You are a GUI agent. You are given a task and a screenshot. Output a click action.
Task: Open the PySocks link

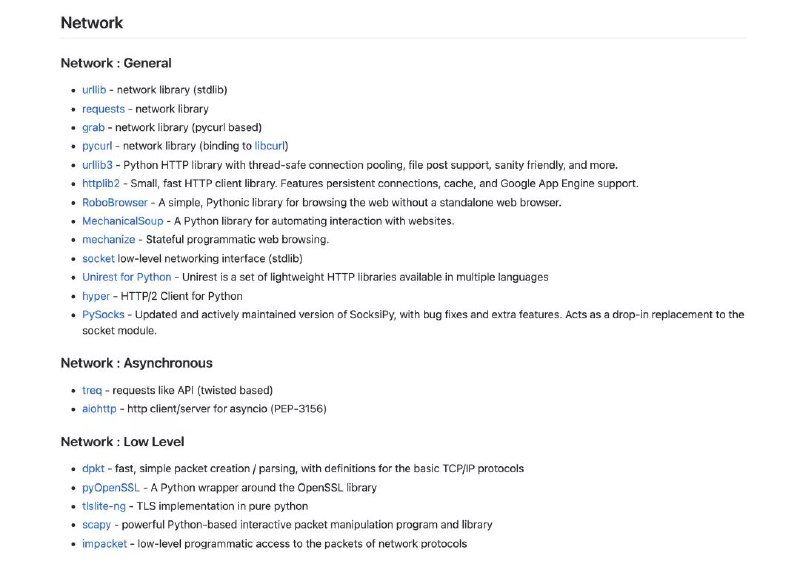pyautogui.click(x=104, y=315)
